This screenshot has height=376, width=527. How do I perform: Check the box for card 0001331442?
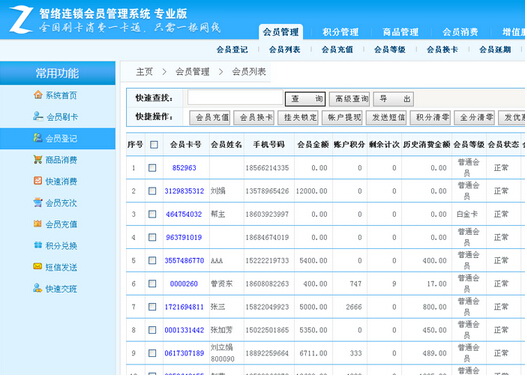point(152,330)
